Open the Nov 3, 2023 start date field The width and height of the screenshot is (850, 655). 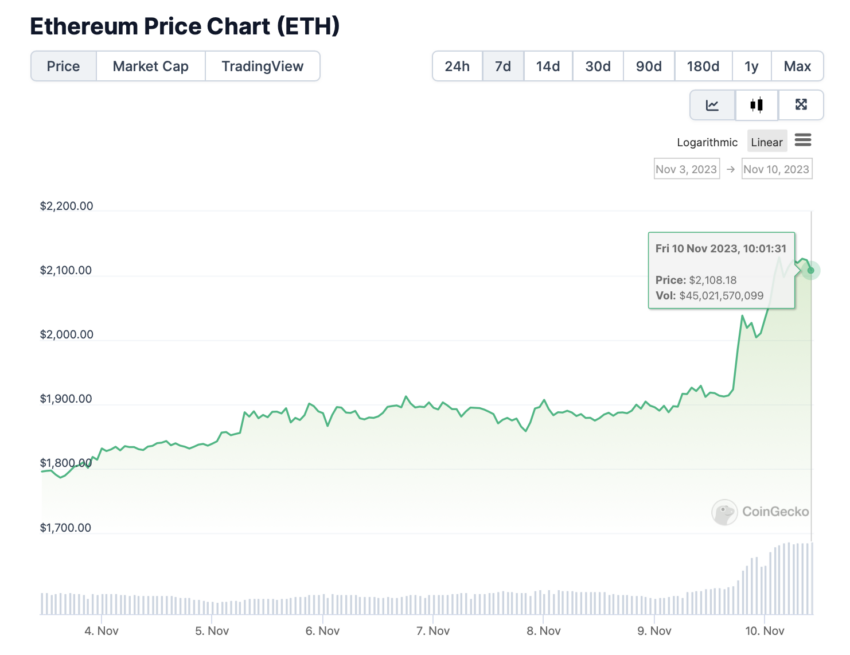coord(686,169)
